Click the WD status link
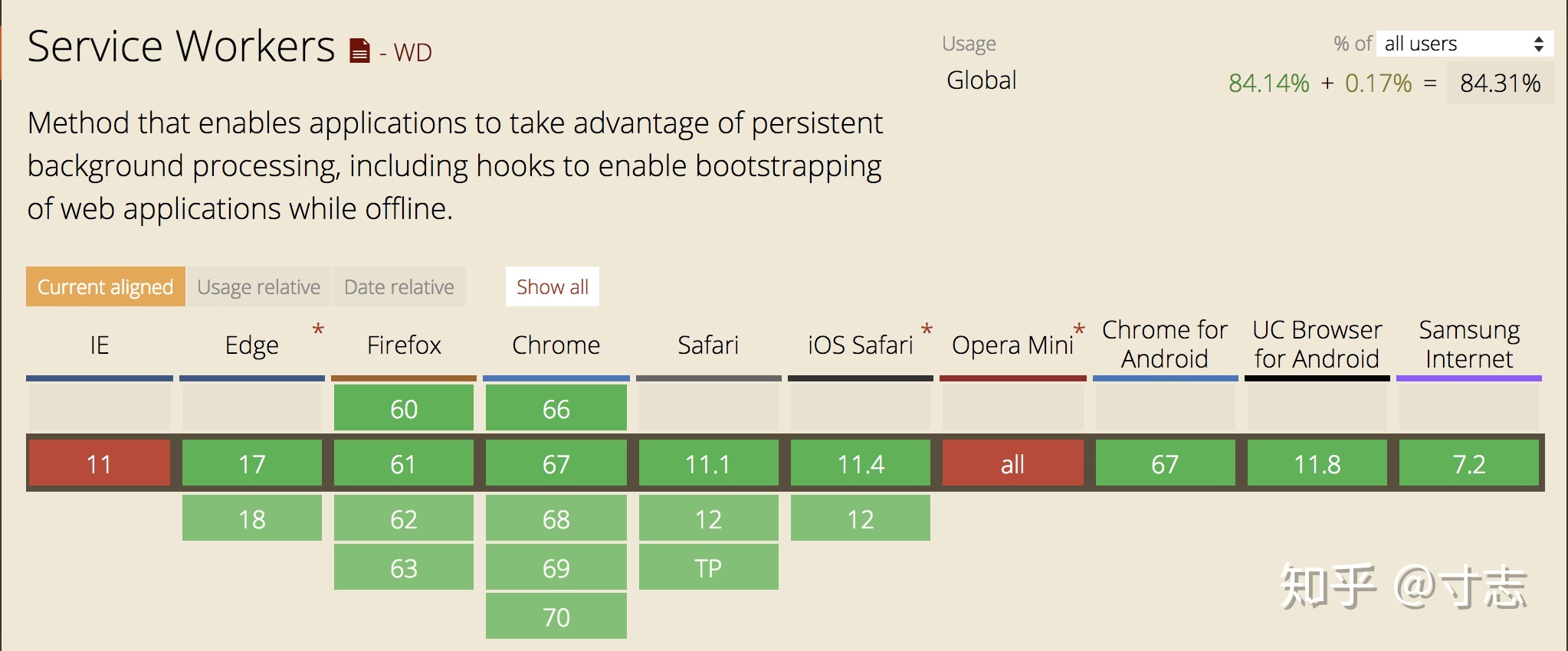This screenshot has width=1568, height=651. click(x=412, y=52)
